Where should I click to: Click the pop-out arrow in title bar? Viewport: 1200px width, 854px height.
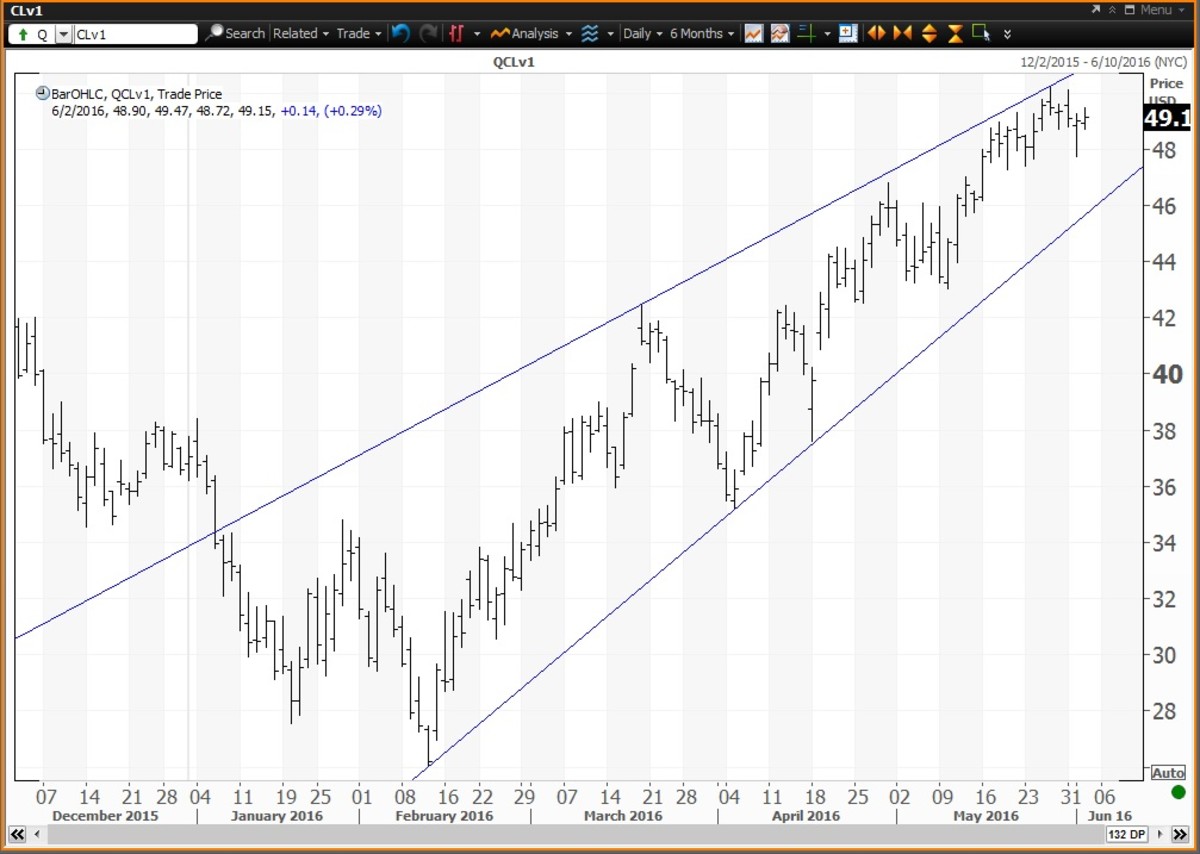[1096, 10]
